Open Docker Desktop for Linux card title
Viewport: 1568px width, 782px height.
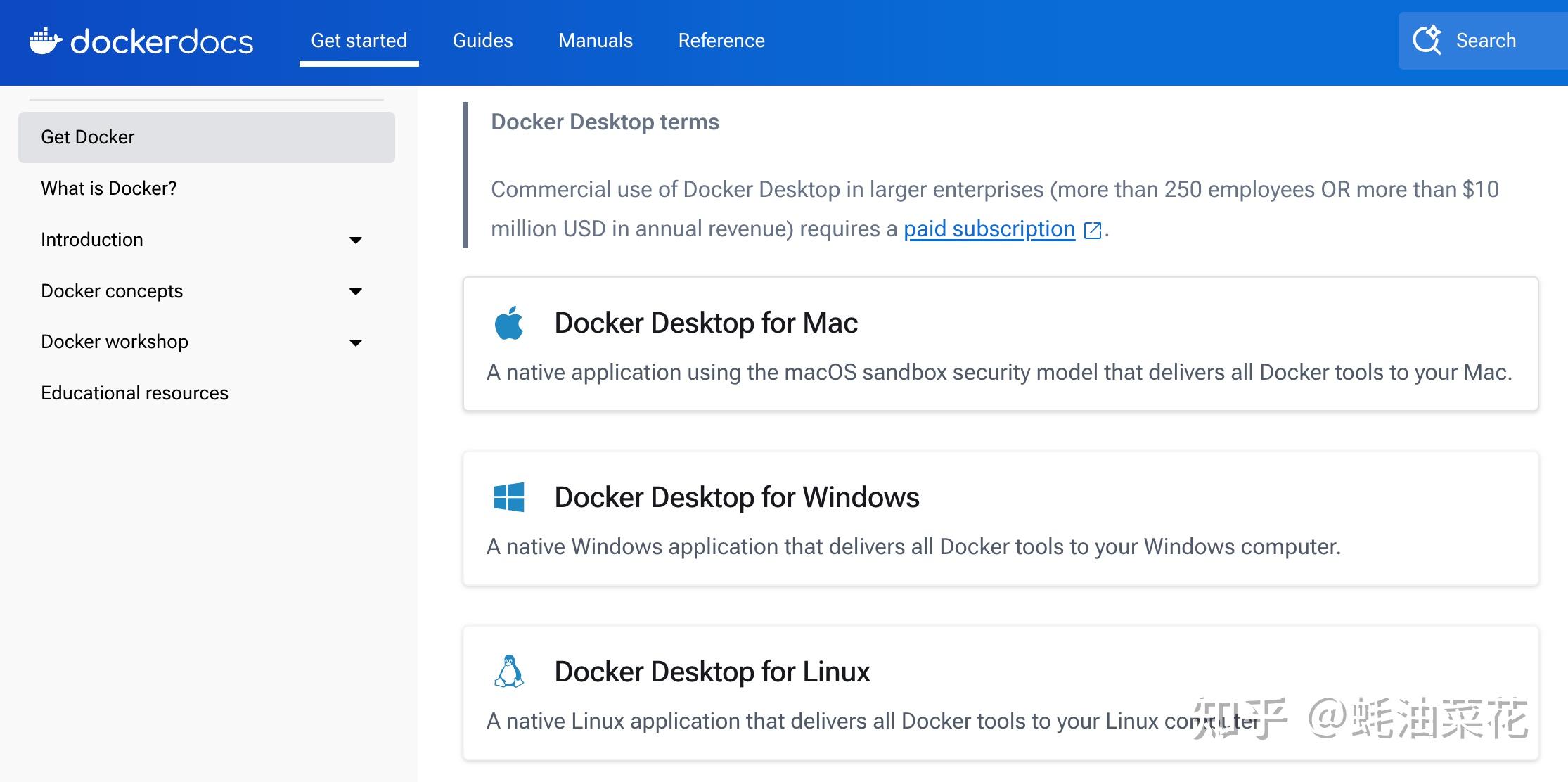(712, 672)
